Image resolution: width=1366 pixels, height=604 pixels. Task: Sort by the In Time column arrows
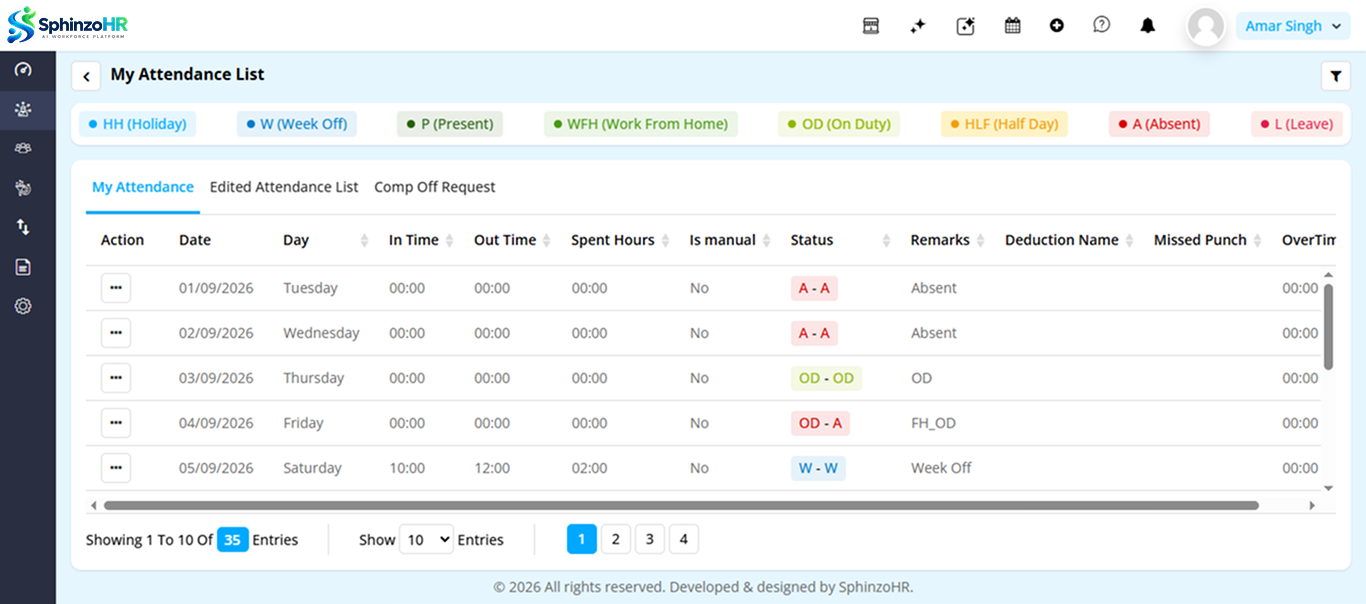450,240
